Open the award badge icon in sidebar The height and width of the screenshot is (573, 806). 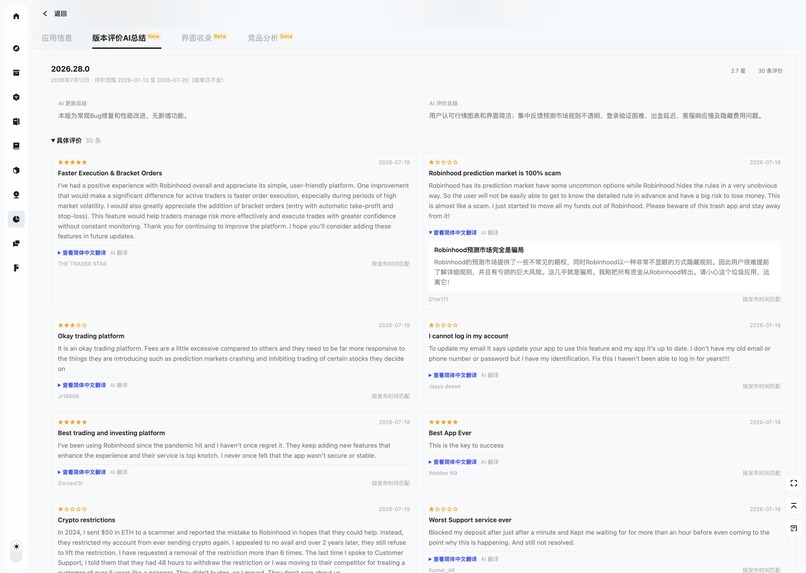tap(16, 195)
